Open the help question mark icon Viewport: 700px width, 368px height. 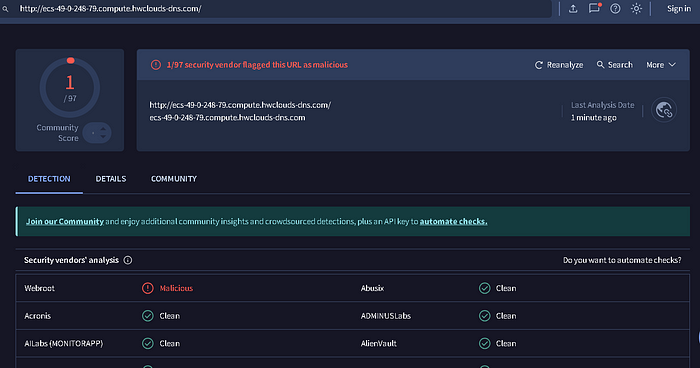point(615,8)
